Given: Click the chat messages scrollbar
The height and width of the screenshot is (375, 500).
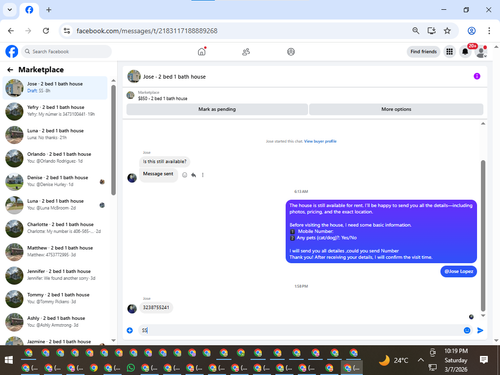Looking at the screenshot, I should pos(483,235).
